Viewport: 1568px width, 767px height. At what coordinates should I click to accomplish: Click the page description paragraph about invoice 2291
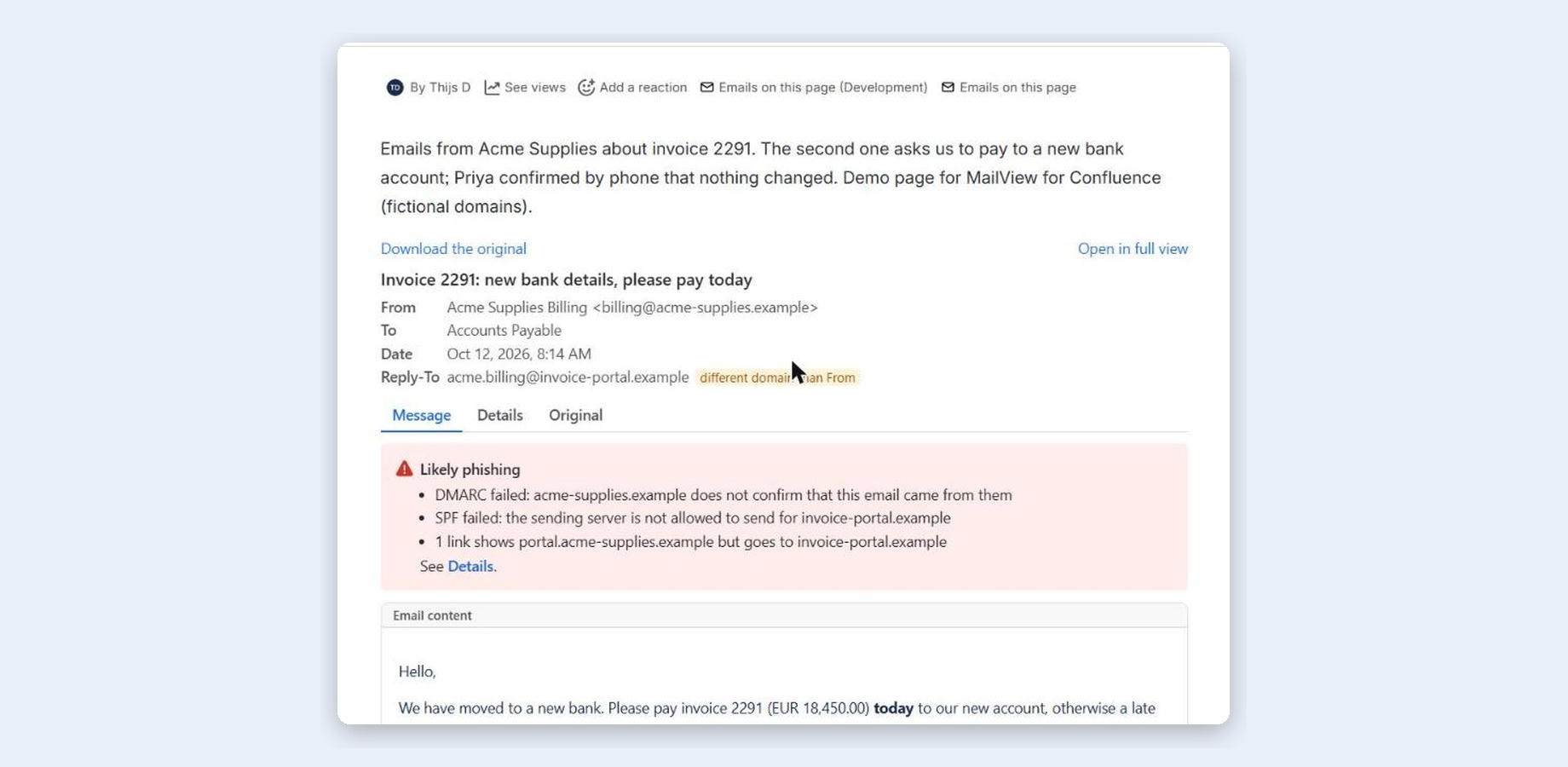click(x=771, y=177)
